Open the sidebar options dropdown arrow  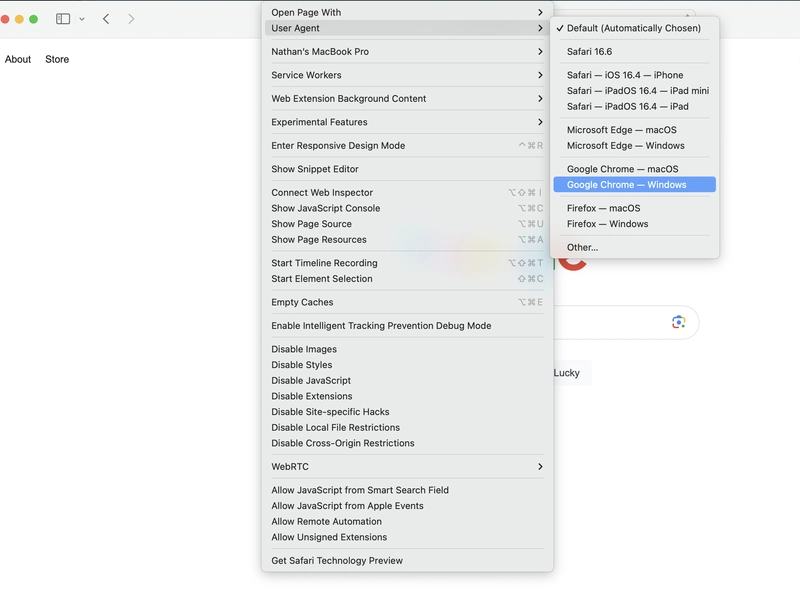click(x=82, y=19)
